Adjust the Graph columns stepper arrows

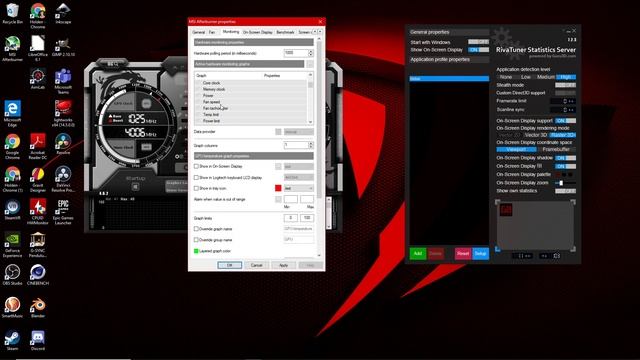pos(311,145)
